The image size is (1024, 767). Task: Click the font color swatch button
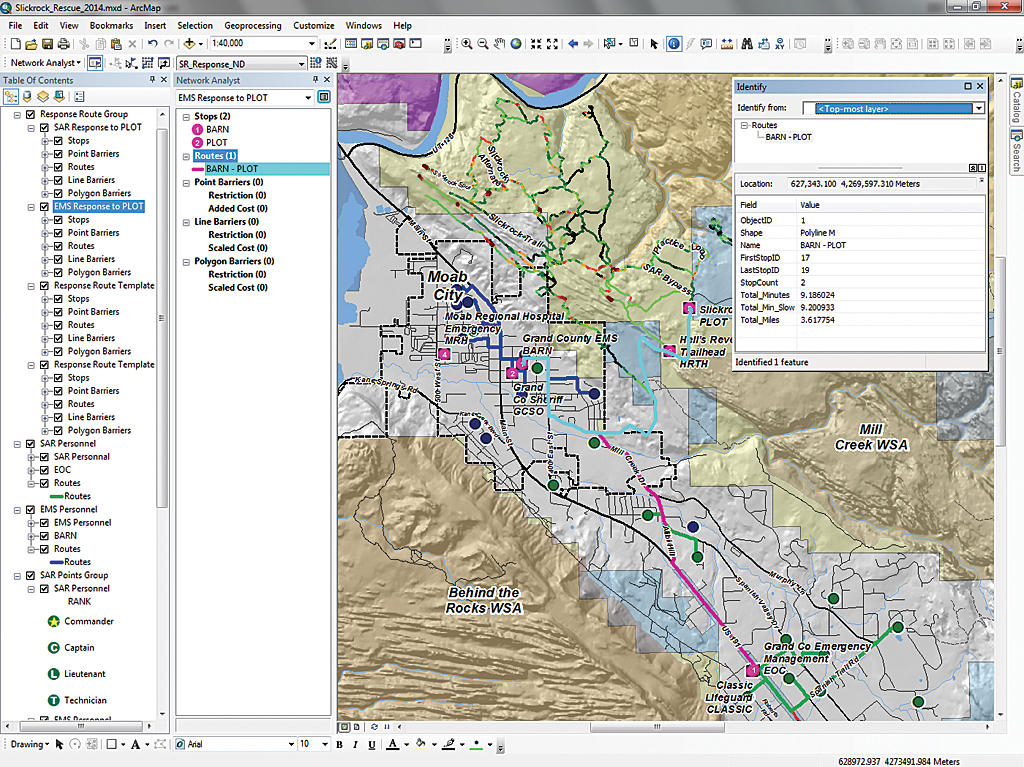point(392,745)
